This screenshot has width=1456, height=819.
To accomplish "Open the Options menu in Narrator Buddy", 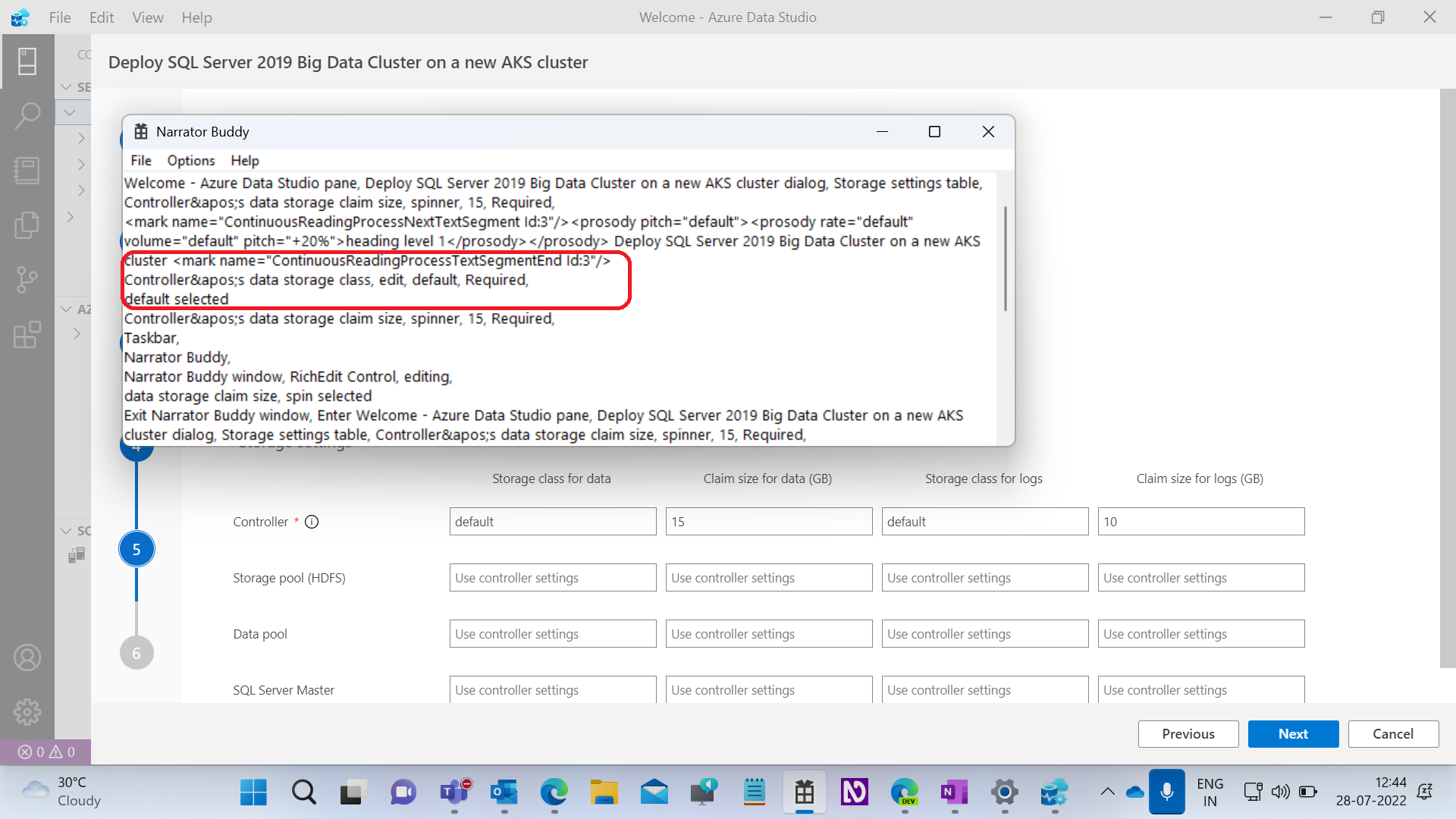I will pos(190,160).
